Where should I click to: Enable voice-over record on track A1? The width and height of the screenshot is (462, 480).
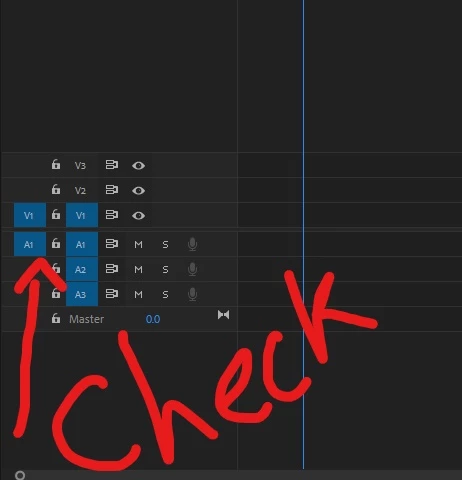click(192, 244)
